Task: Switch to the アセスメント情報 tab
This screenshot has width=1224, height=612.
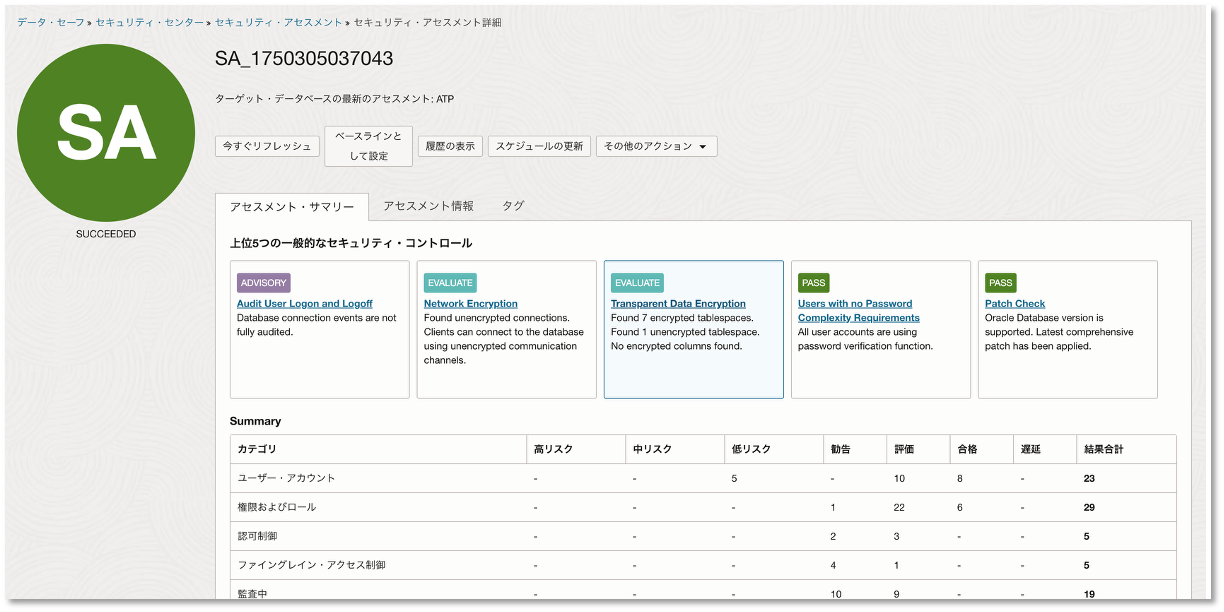Action: [x=428, y=206]
